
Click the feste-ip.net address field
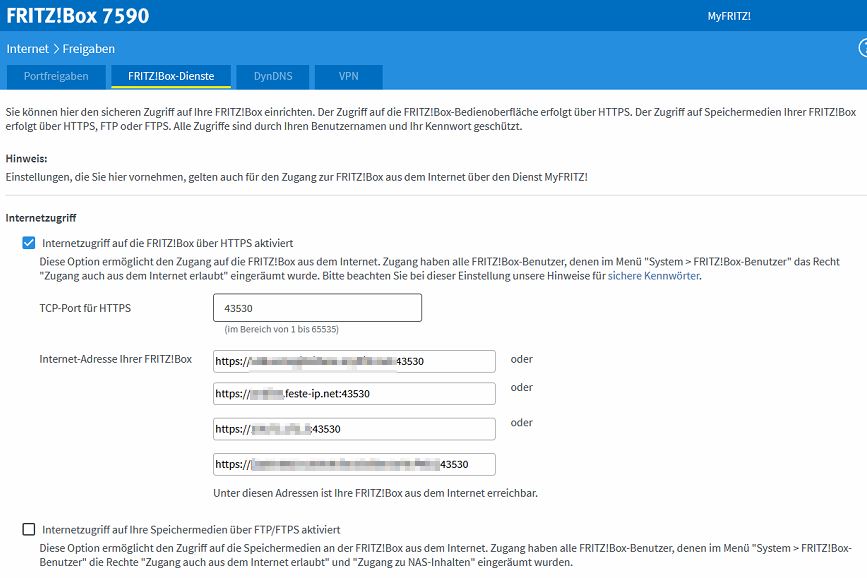click(354, 393)
